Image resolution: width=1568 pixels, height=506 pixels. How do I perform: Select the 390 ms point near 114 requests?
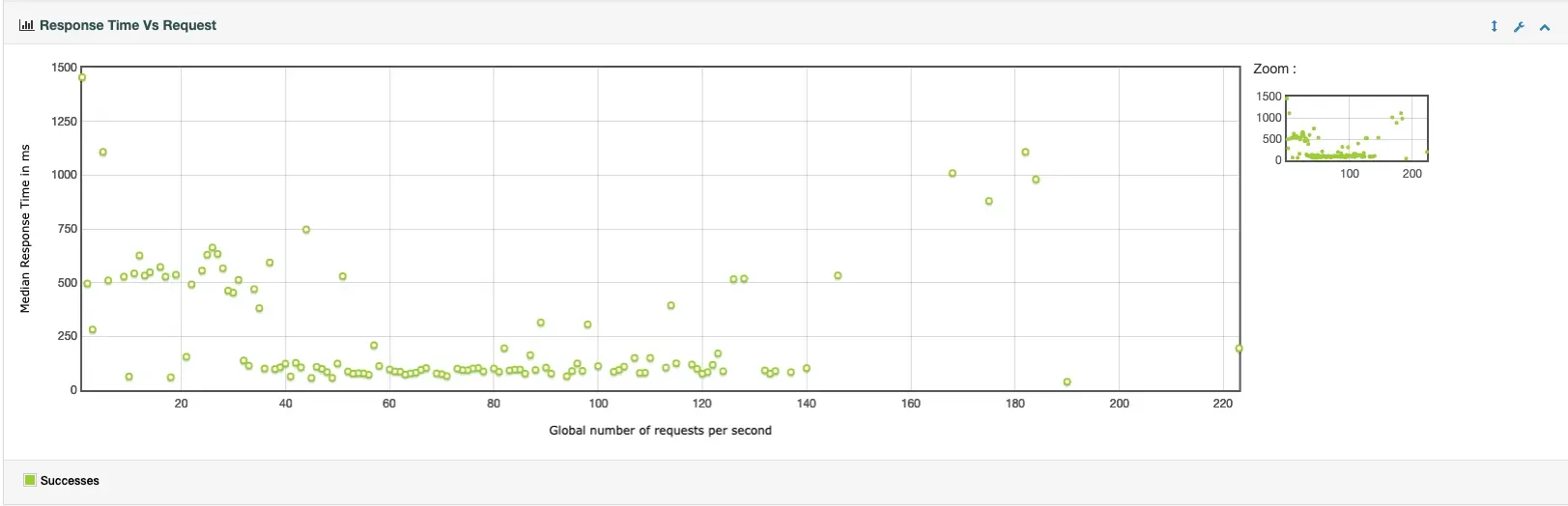tap(670, 306)
